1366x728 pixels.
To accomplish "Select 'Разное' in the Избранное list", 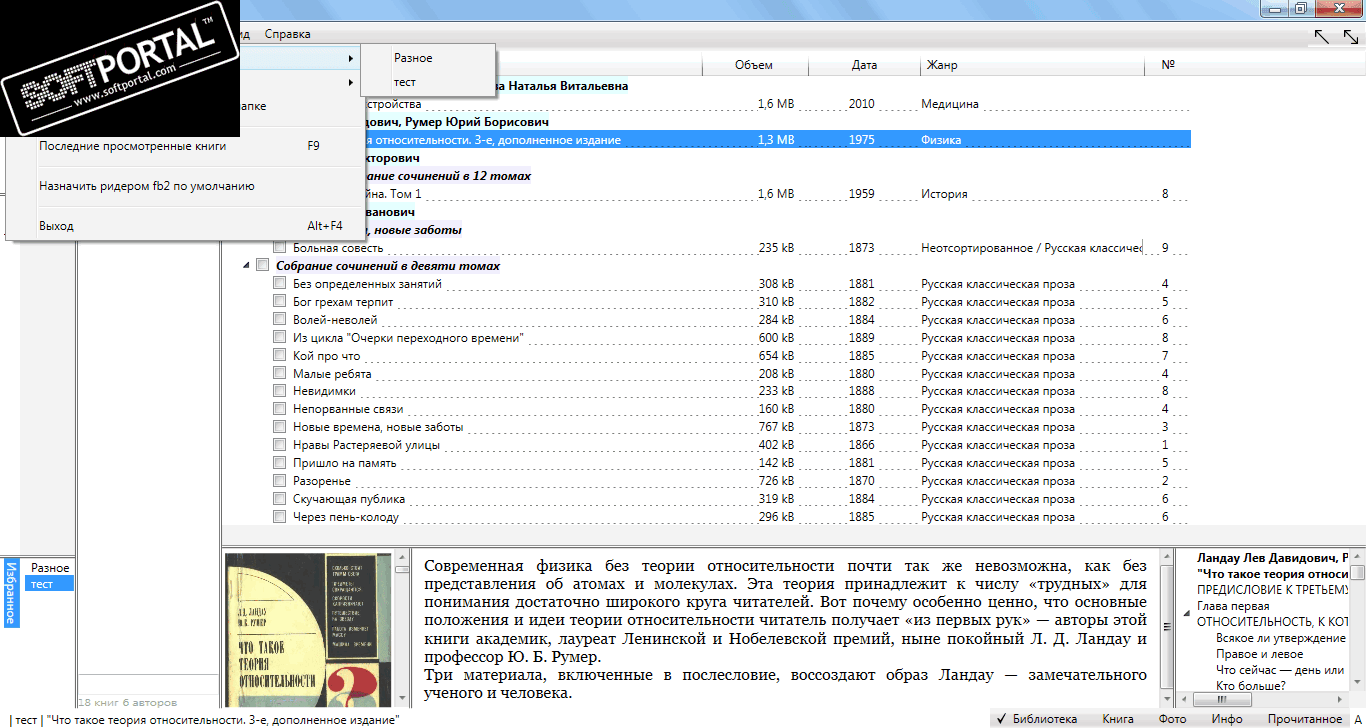I will click(x=50, y=568).
